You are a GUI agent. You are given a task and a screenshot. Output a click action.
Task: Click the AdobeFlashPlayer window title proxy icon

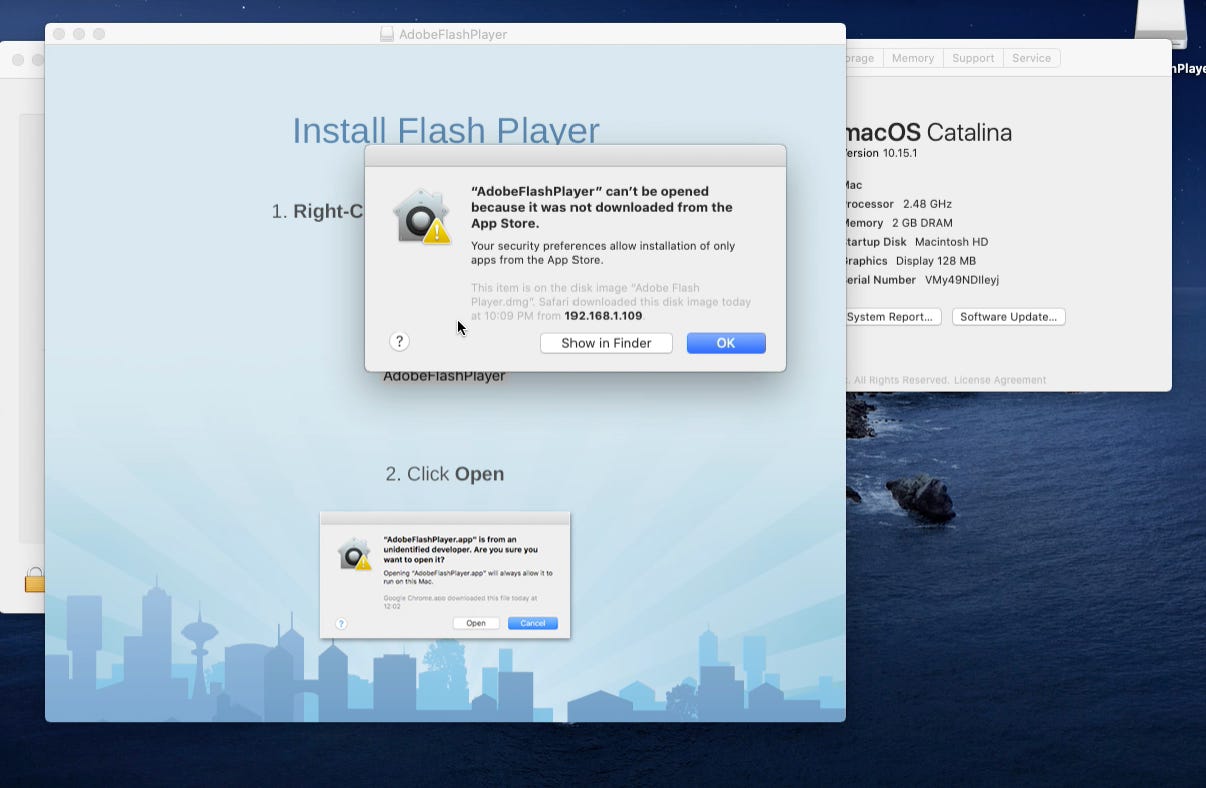coord(387,34)
